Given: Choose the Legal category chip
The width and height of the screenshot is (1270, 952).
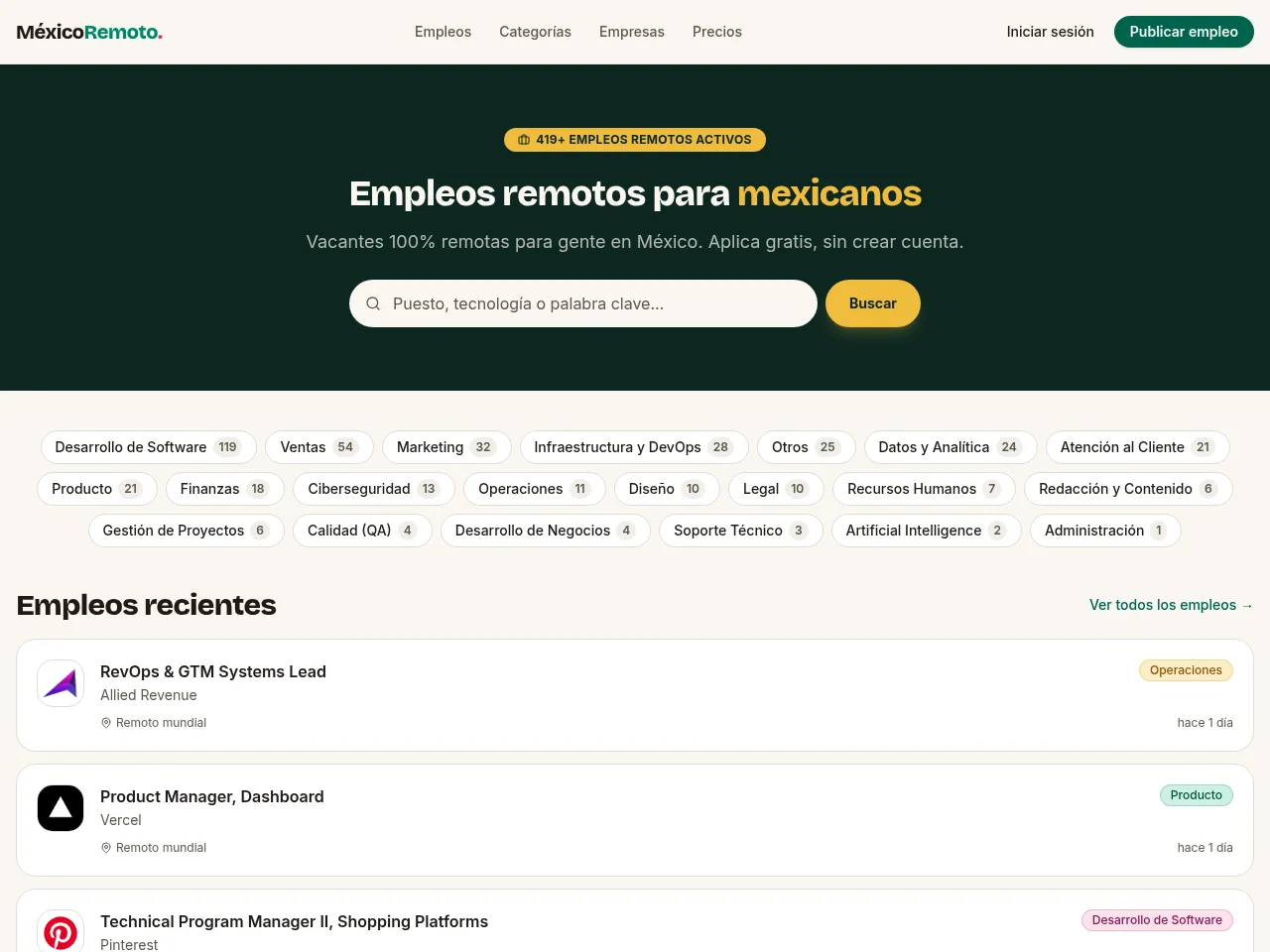Looking at the screenshot, I should coord(776,489).
